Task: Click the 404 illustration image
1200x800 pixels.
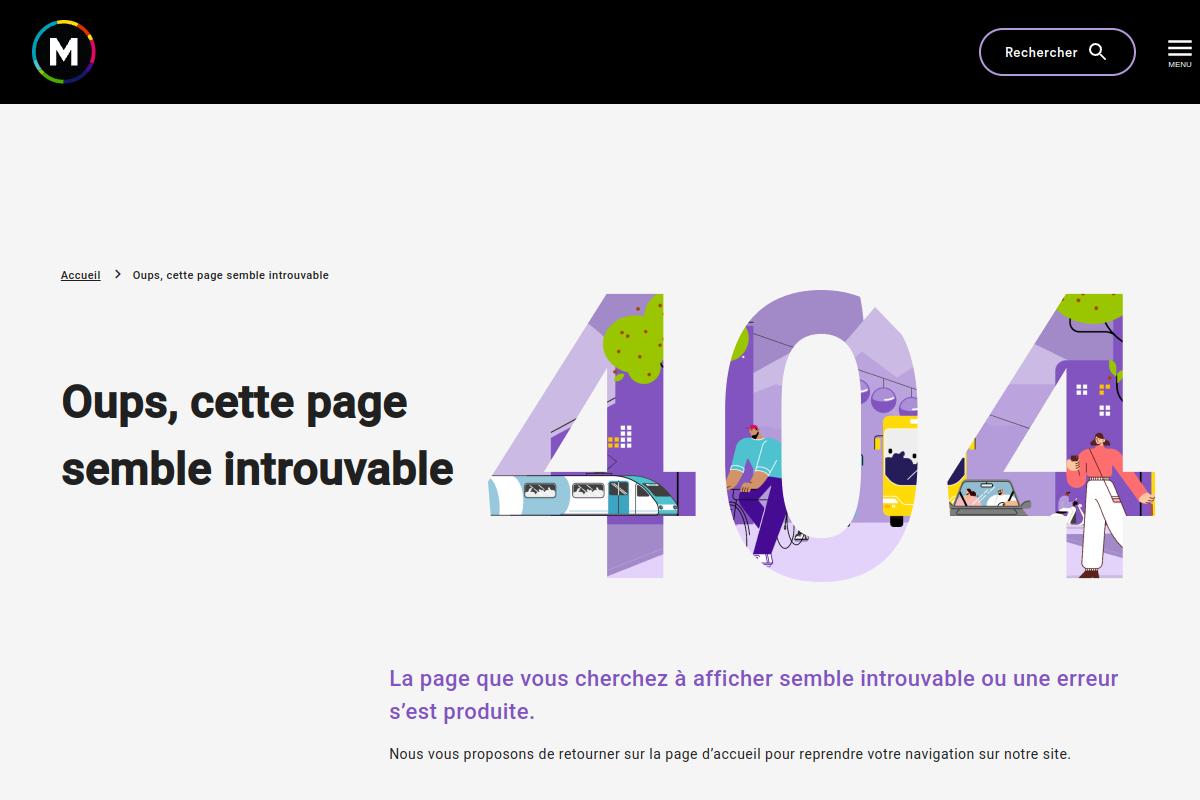Action: coord(822,436)
